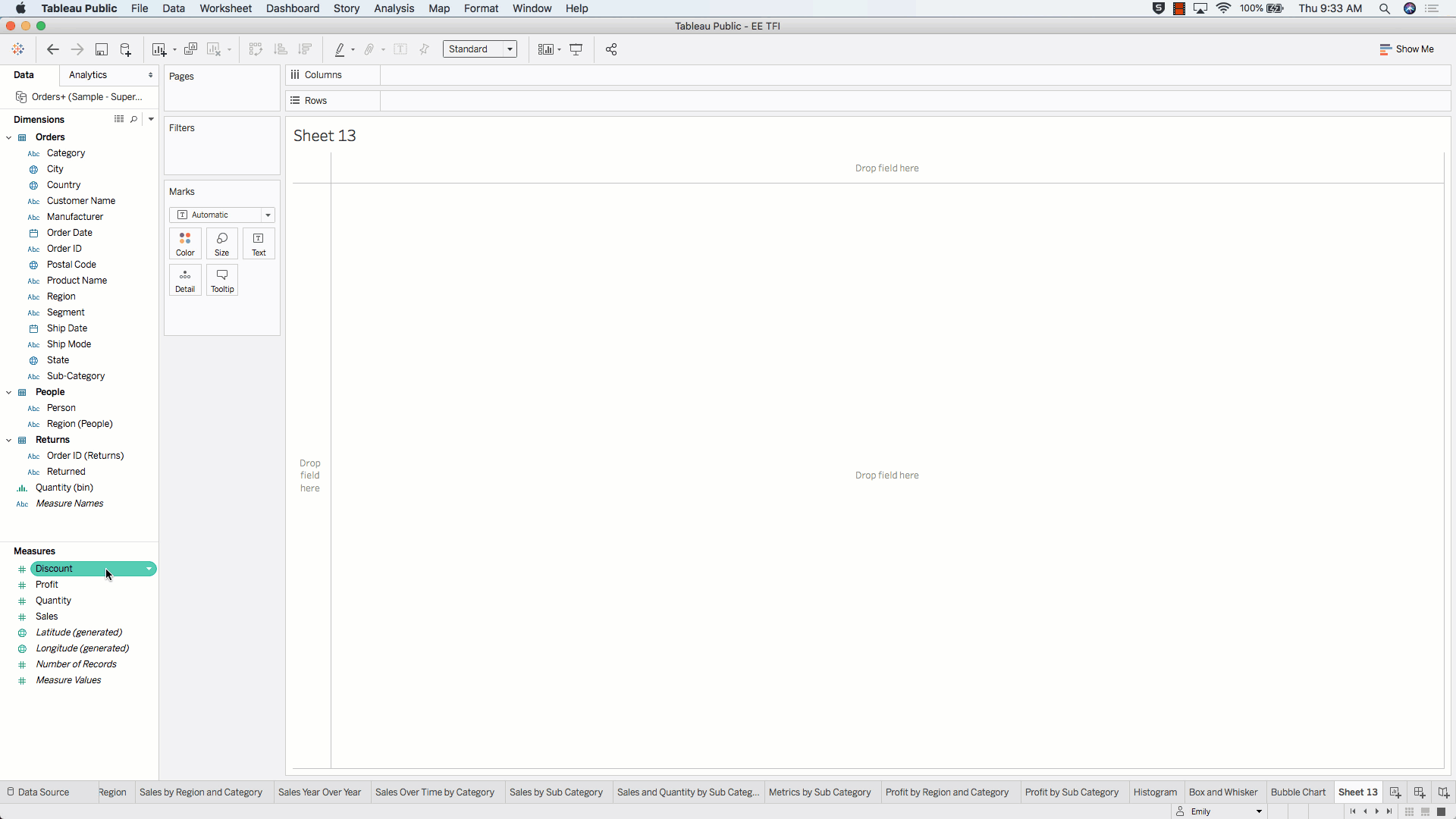Go to the Data Source tab
The height and width of the screenshot is (819, 1456).
[43, 792]
